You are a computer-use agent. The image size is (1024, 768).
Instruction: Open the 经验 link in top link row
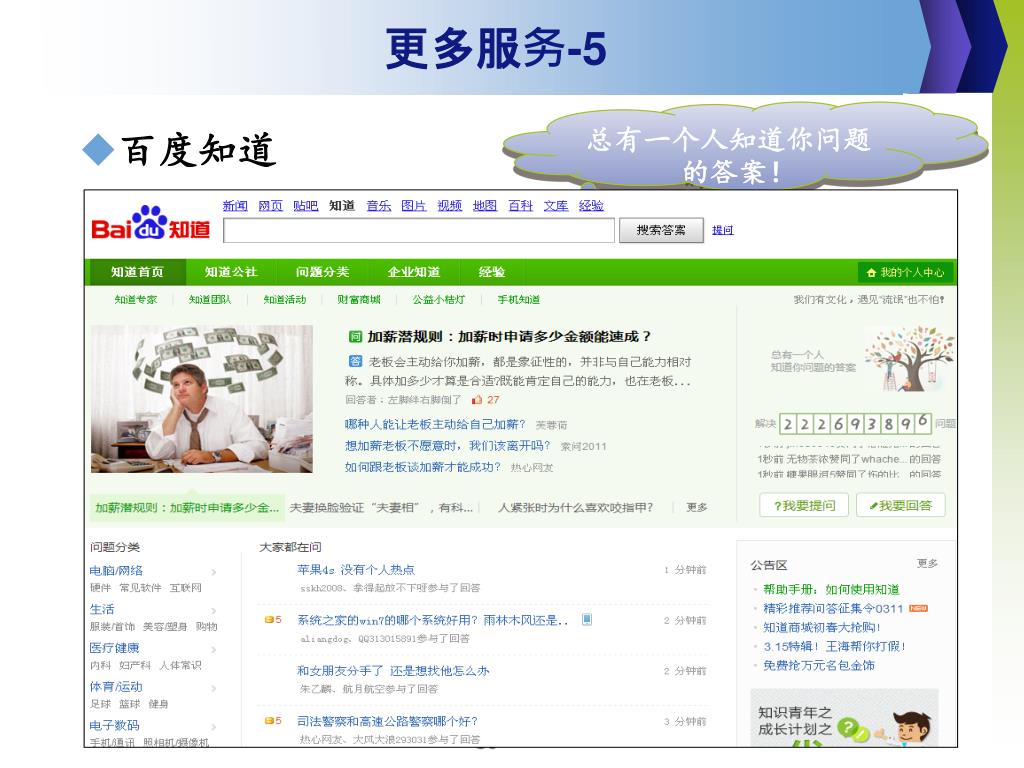(591, 206)
